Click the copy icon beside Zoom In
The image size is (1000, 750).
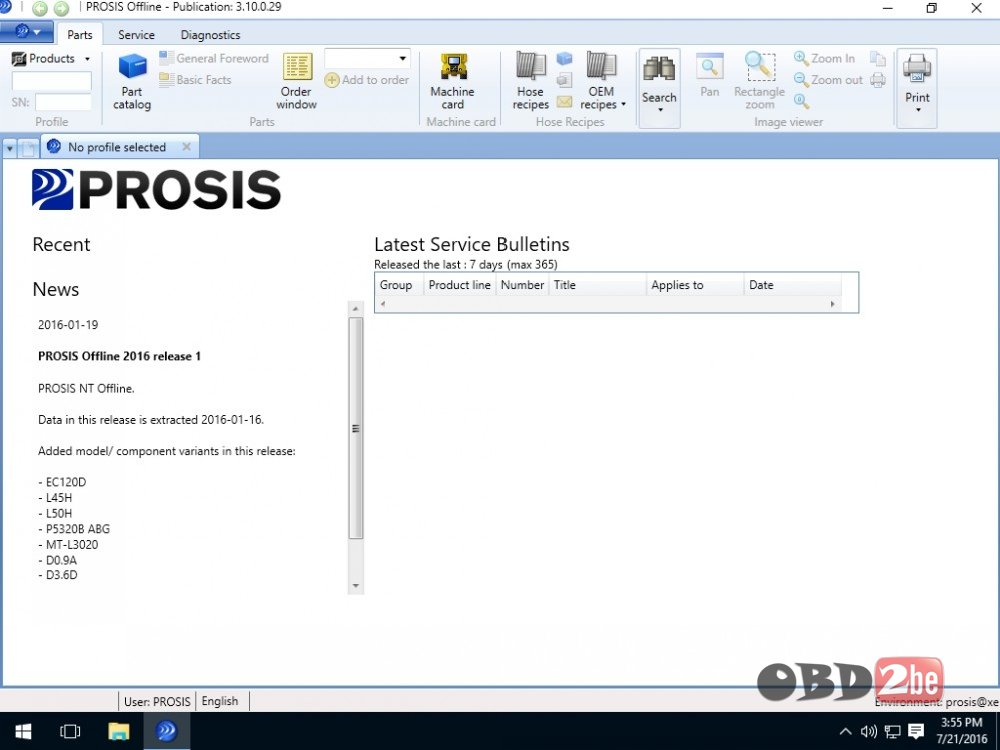click(878, 59)
